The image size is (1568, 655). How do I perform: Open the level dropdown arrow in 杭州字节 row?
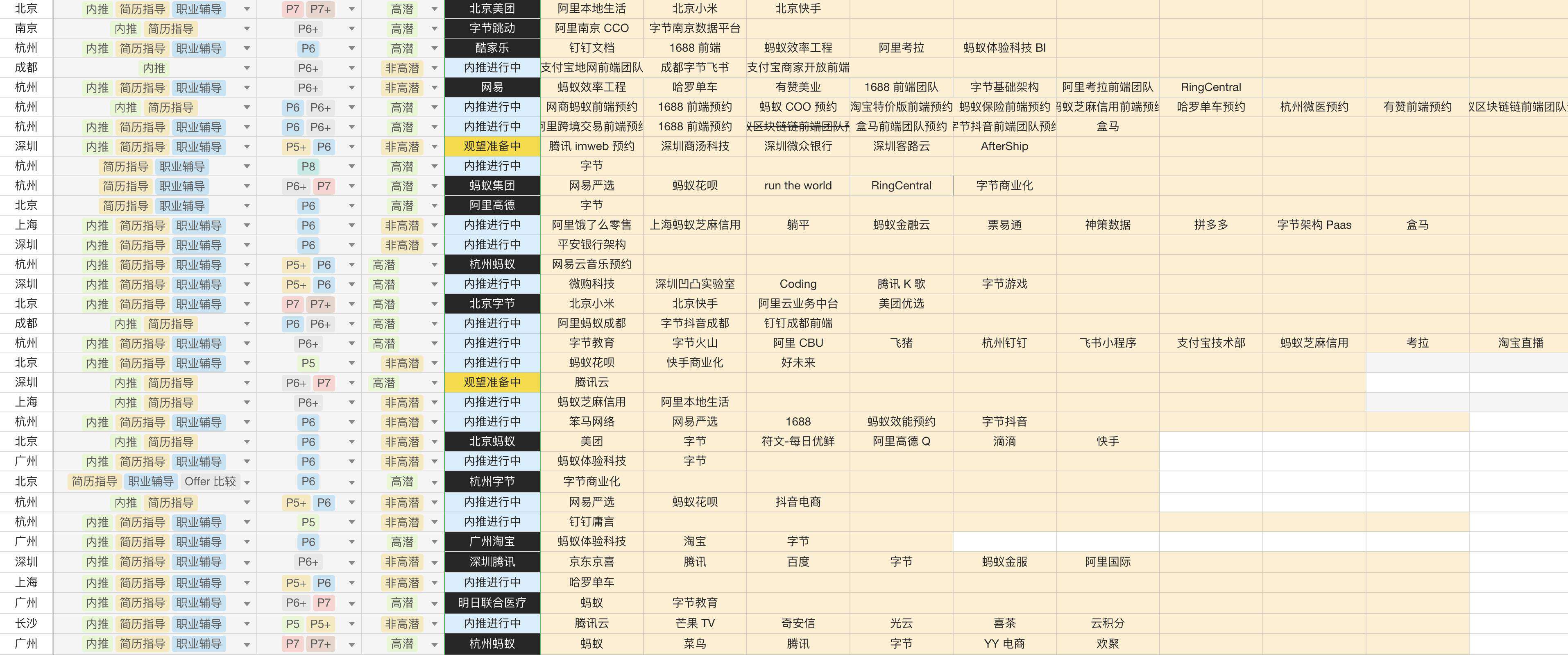pyautogui.click(x=351, y=482)
